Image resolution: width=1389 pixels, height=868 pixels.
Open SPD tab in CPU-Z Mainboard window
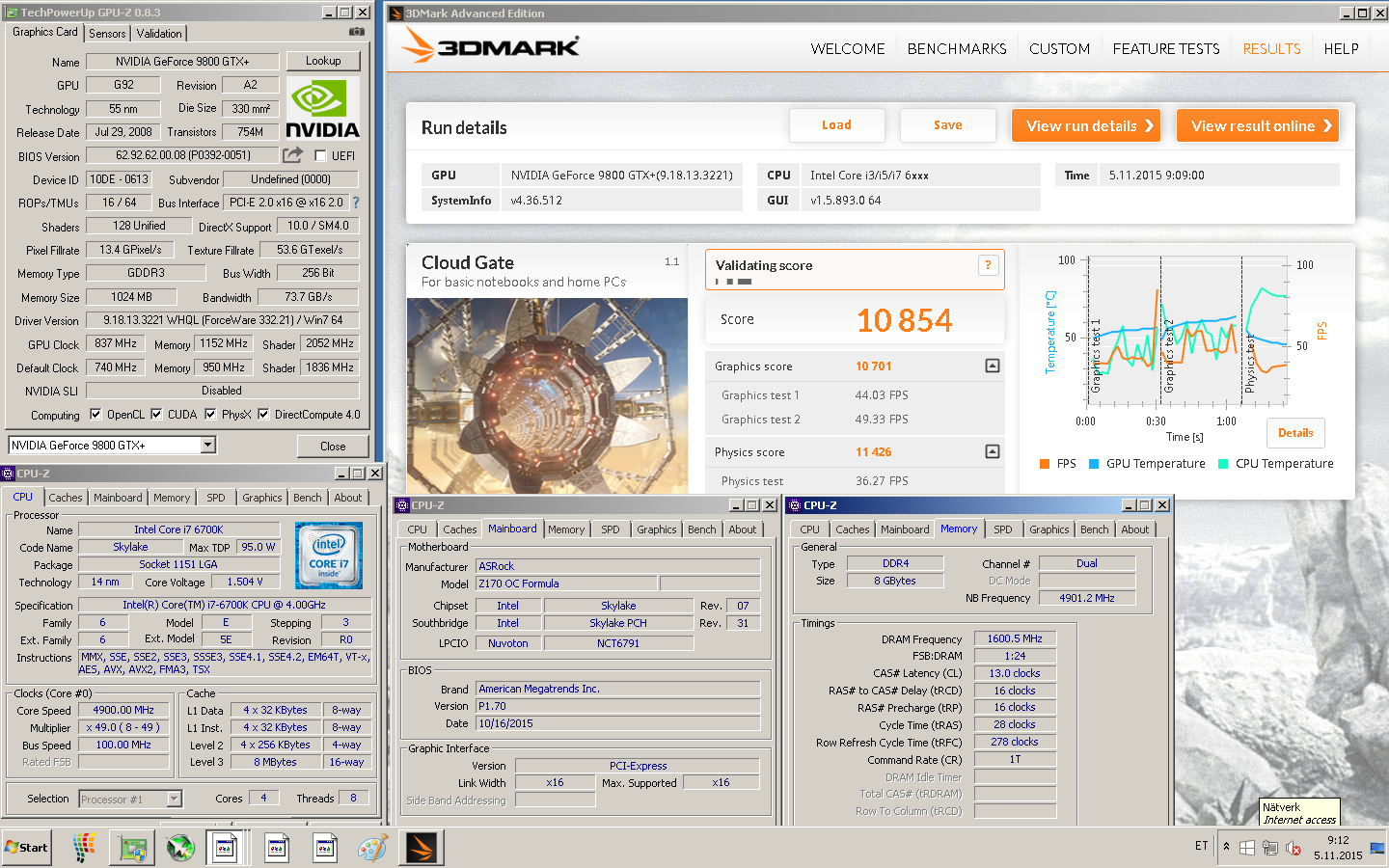pos(611,529)
